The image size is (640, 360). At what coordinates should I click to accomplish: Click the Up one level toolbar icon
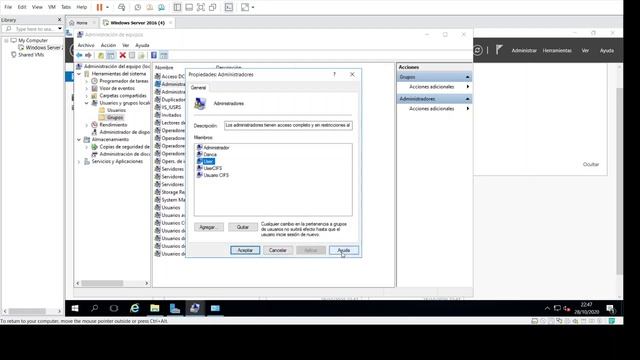101,55
